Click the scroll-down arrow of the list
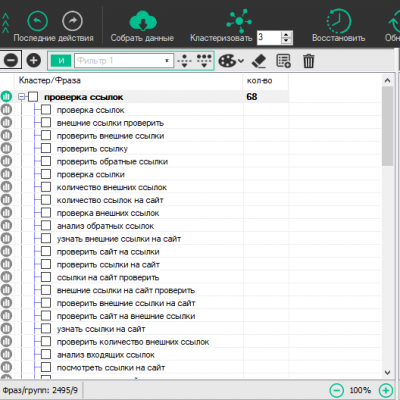400x400 pixels. point(387,372)
